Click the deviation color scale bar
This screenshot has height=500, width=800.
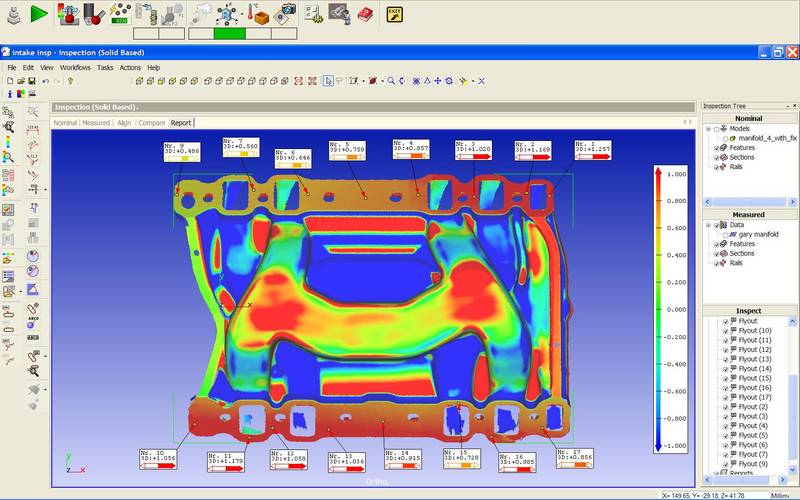(656, 310)
